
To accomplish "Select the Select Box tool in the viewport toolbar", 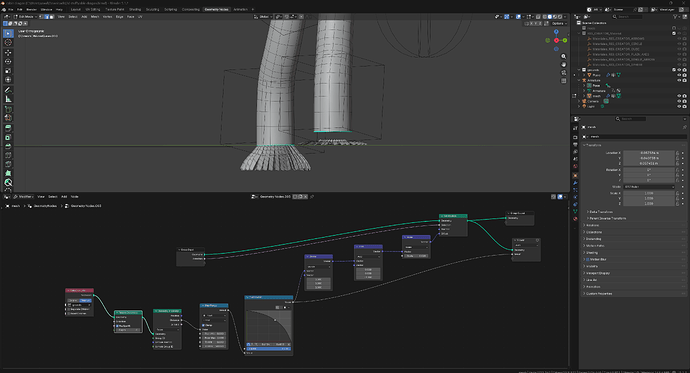I will [8, 33].
